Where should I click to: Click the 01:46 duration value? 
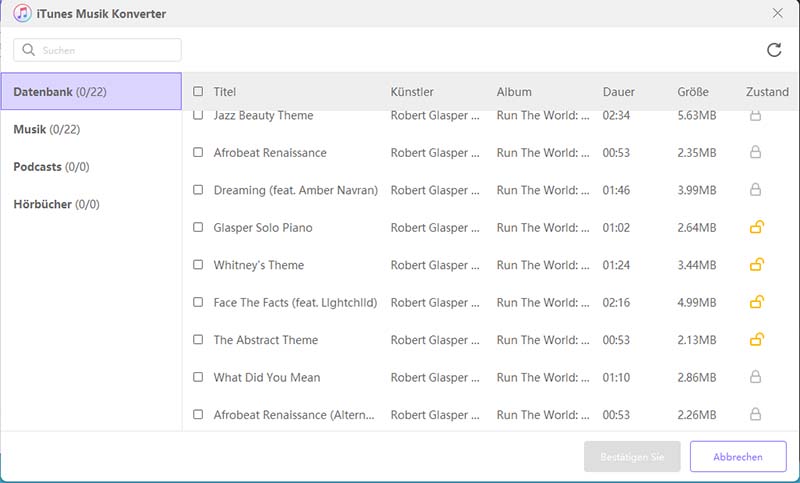pos(616,190)
